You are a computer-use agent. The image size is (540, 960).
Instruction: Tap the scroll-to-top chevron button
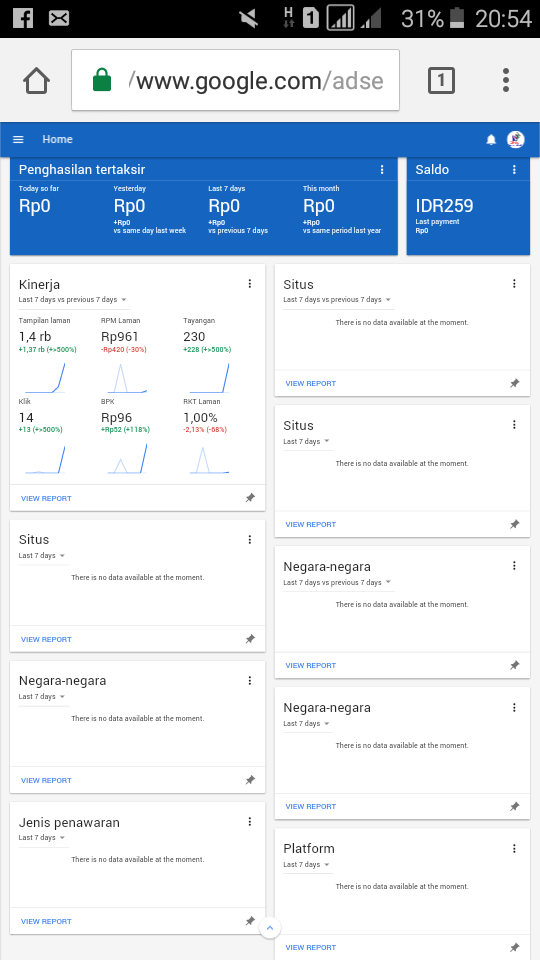point(270,927)
